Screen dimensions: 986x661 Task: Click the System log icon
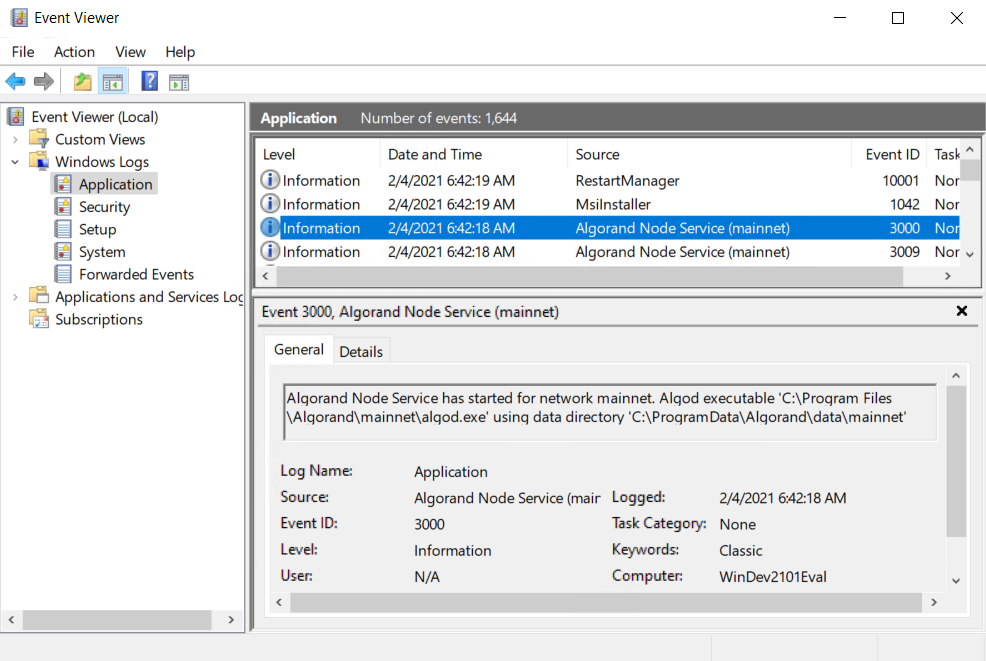(63, 252)
